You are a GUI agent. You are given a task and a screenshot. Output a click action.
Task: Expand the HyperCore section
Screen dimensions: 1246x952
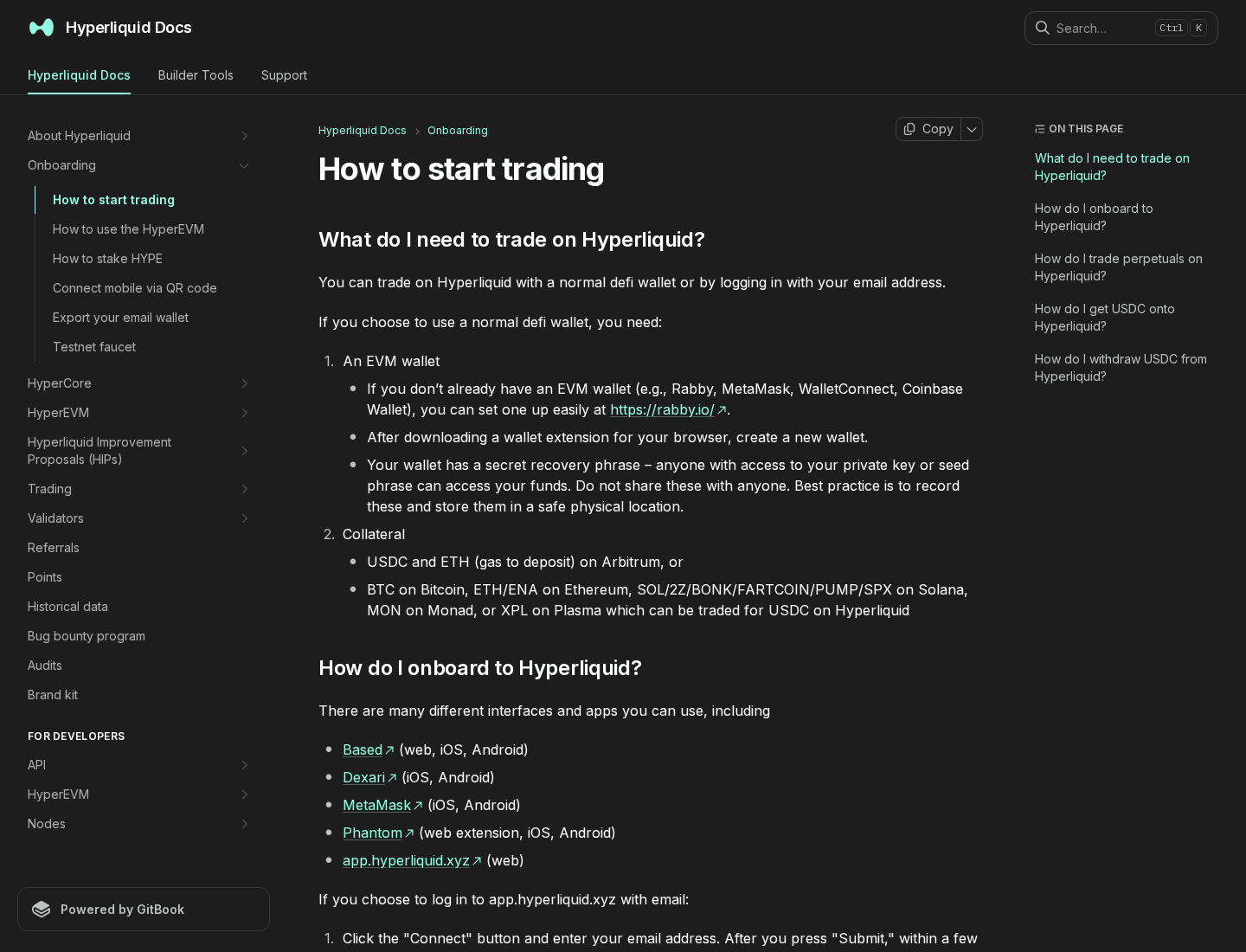pyautogui.click(x=244, y=383)
